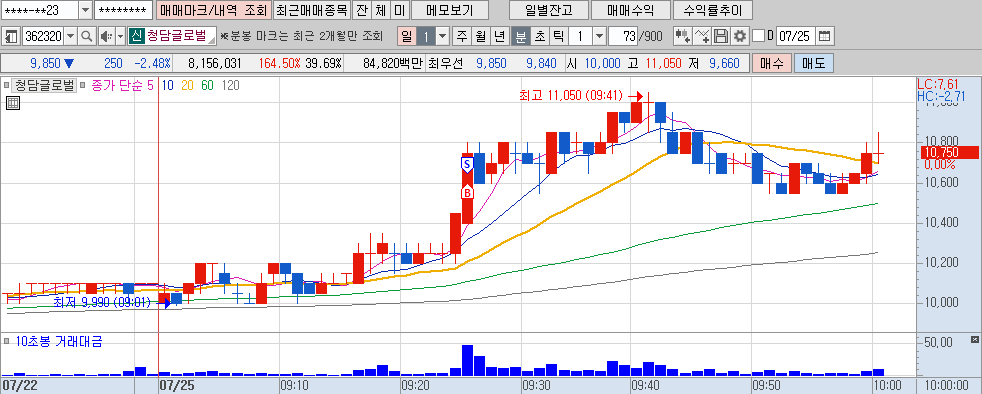Click the stock search magnifier icon
Image resolution: width=982 pixels, height=394 pixels.
[x=87, y=36]
